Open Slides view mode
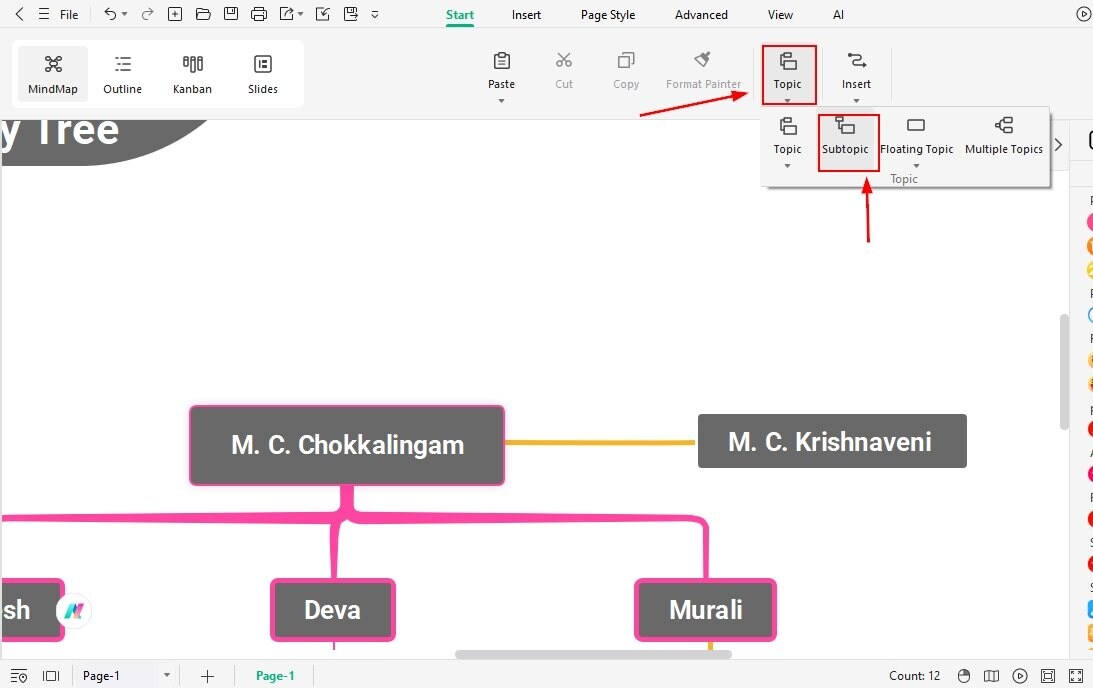The height and width of the screenshot is (688, 1093). (x=262, y=73)
